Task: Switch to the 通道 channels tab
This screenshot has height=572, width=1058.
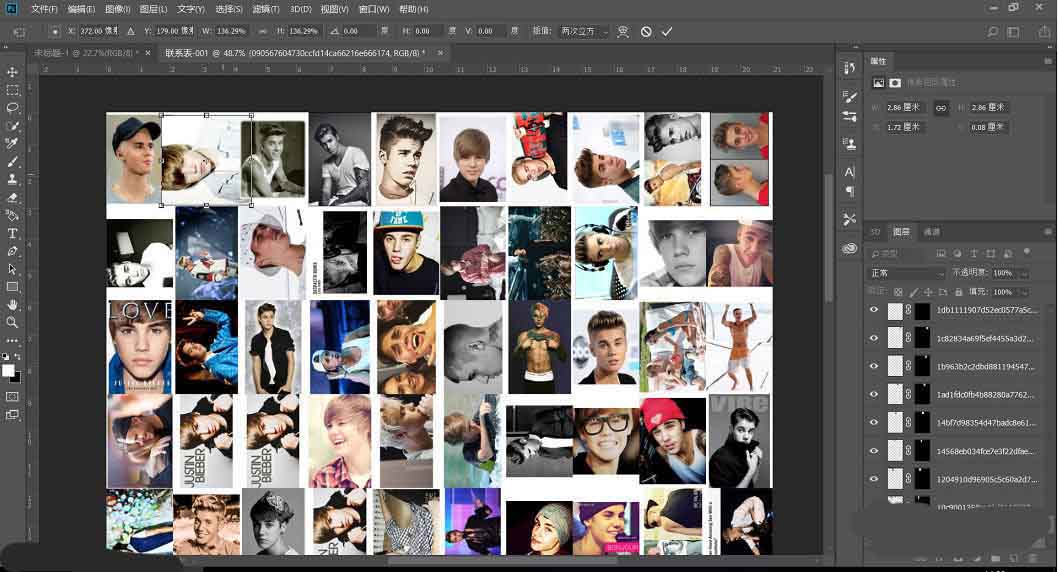Action: tap(932, 231)
